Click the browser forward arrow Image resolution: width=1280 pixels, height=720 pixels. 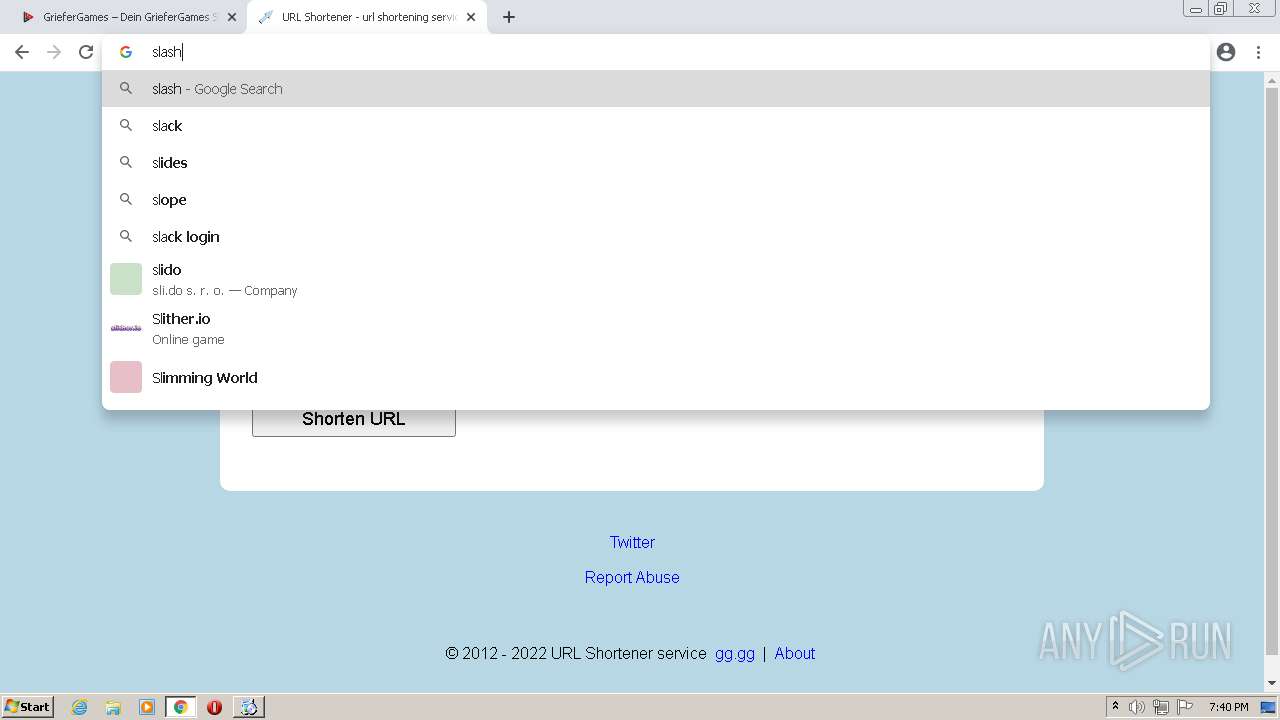click(x=54, y=52)
